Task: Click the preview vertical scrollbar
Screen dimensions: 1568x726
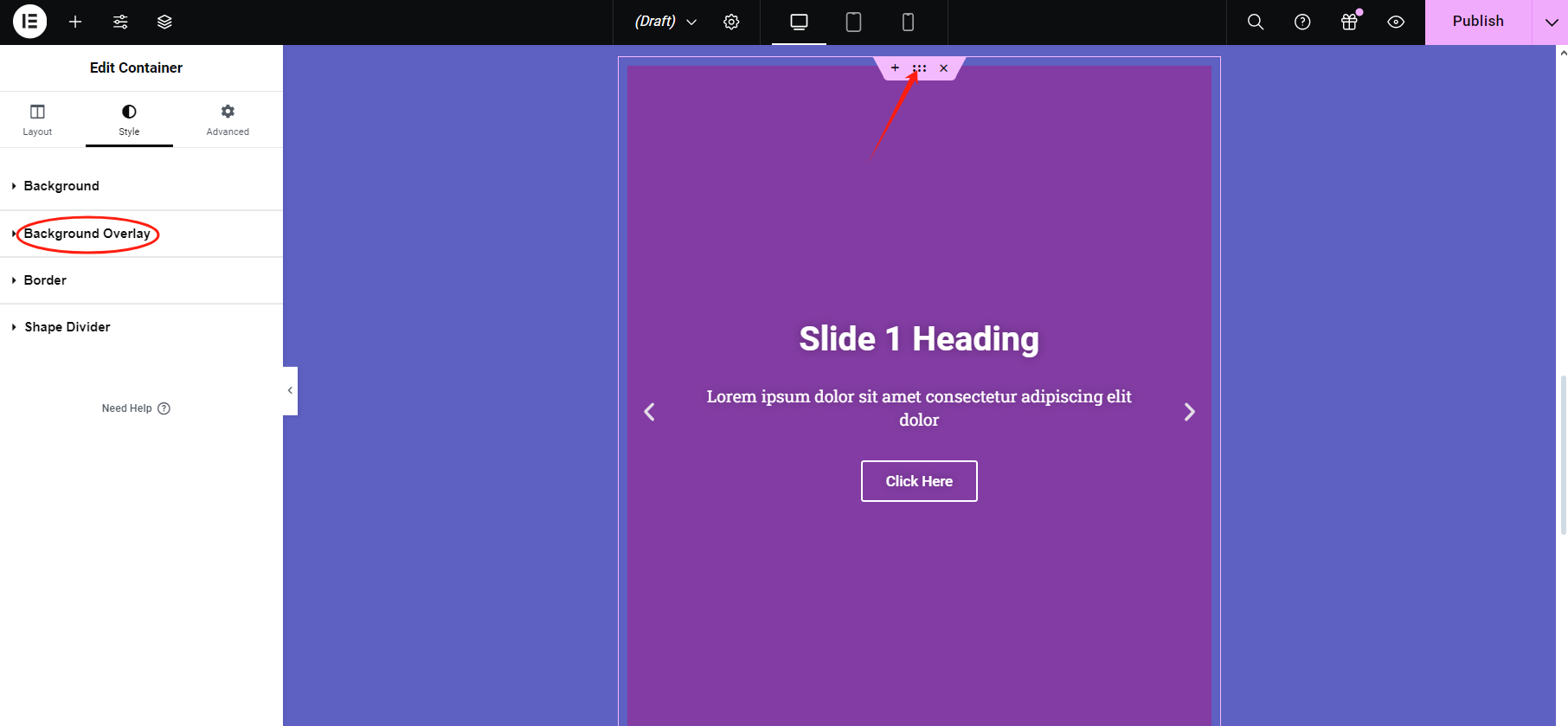Action: [1562, 455]
